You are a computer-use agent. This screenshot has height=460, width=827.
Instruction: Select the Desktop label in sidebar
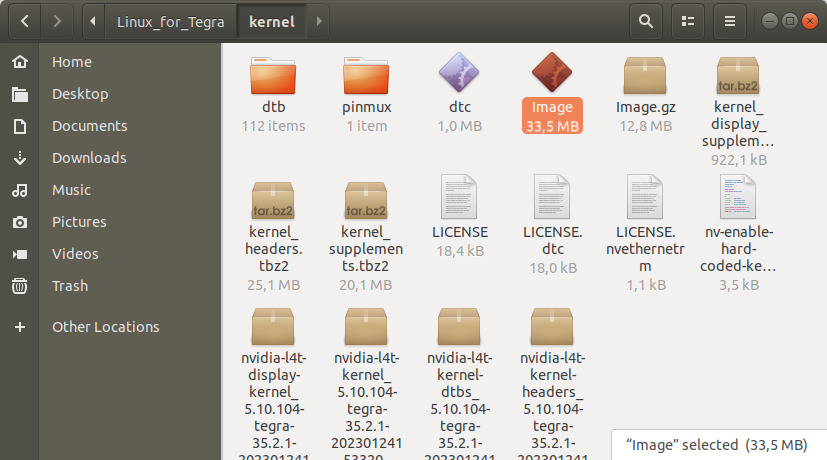point(80,94)
